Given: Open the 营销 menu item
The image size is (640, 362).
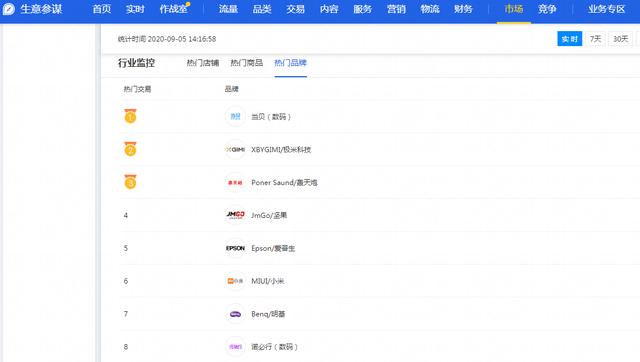Looking at the screenshot, I should pos(396,9).
